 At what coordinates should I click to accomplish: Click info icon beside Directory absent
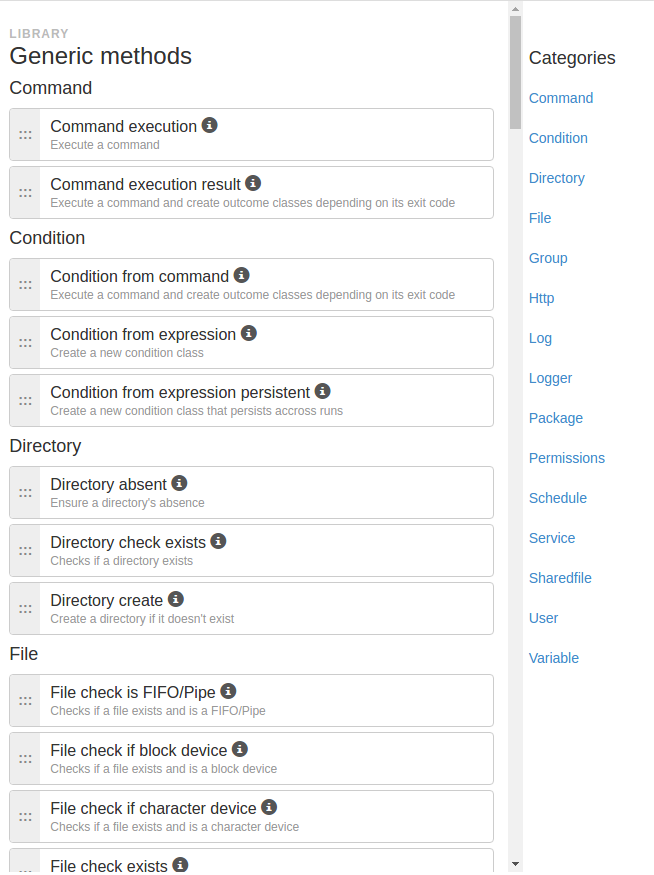(x=179, y=483)
